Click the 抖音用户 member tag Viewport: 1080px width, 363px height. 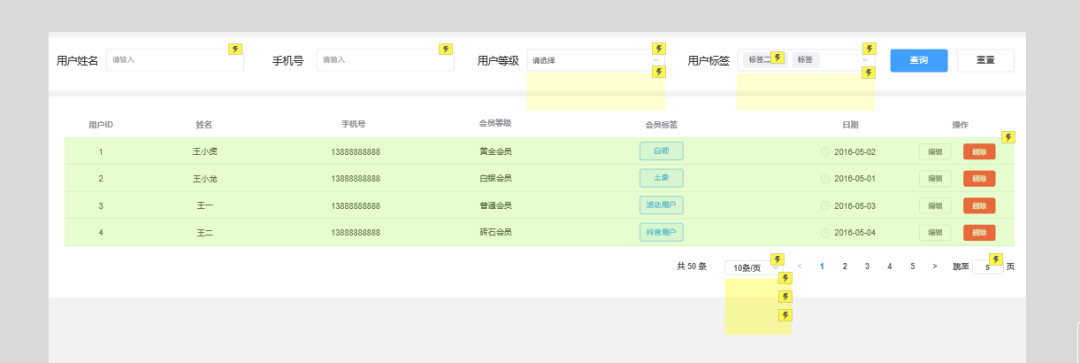pos(661,232)
